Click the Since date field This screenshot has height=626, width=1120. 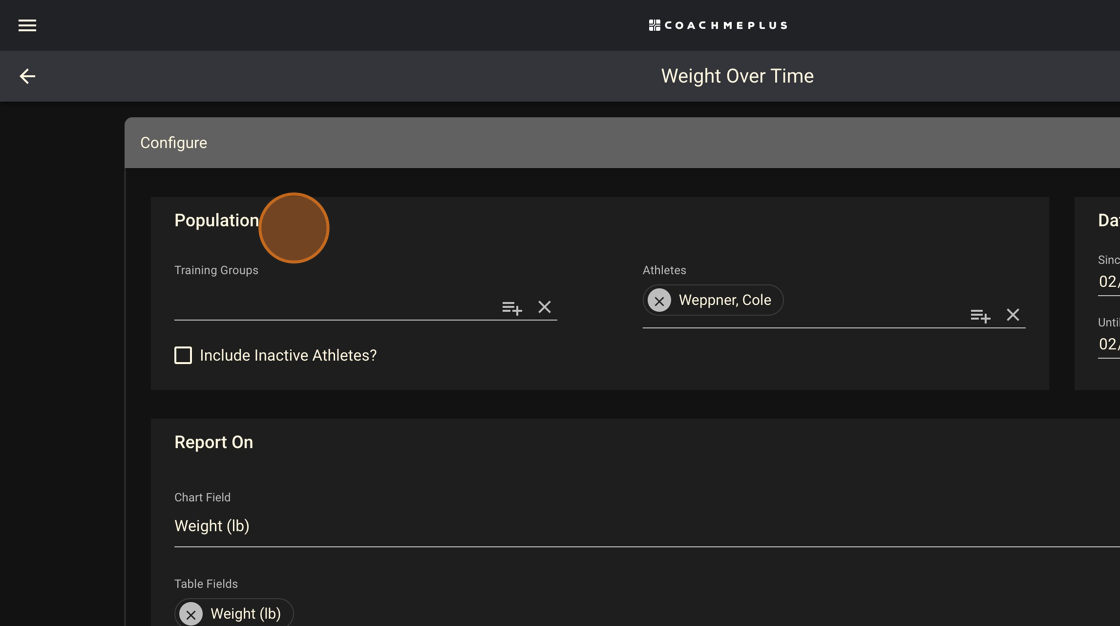[1109, 282]
